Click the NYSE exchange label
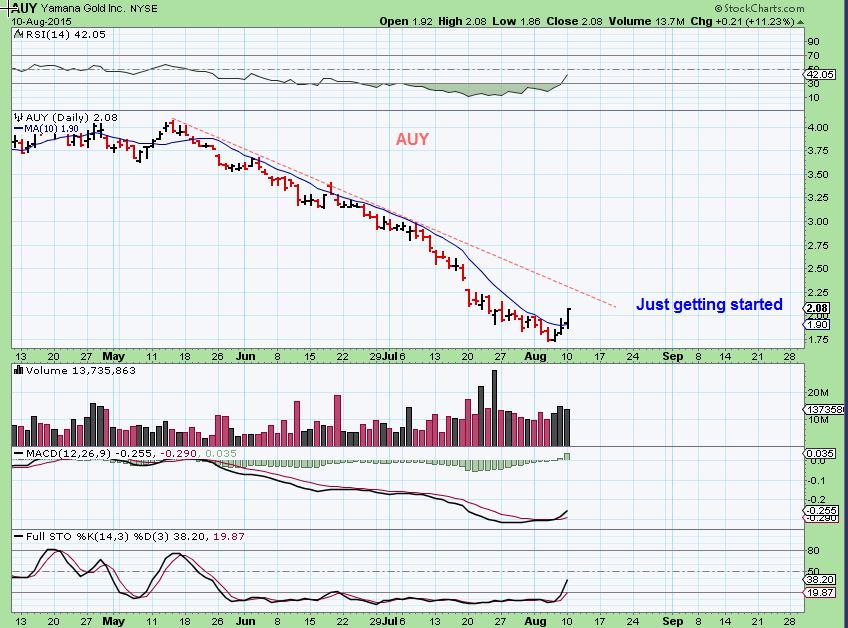The image size is (848, 628). 143,9
